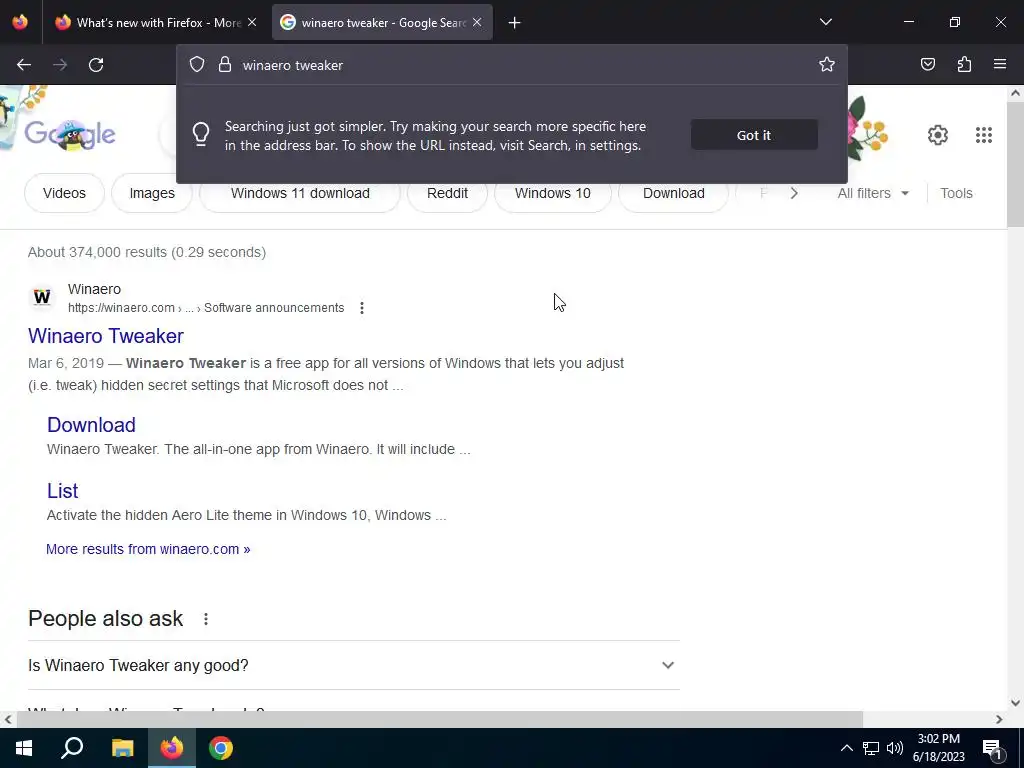1024x768 pixels.
Task: Bookmark this page with the star
Action: [x=827, y=64]
